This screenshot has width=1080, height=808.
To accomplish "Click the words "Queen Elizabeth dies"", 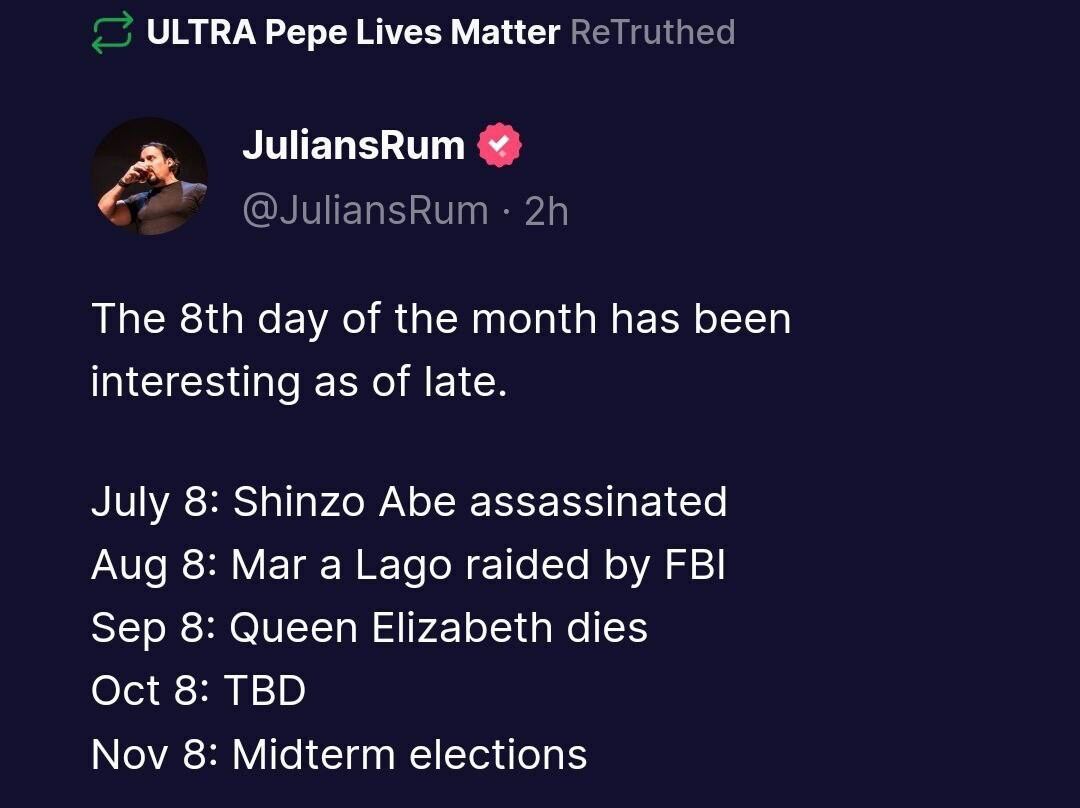I will tap(439, 628).
